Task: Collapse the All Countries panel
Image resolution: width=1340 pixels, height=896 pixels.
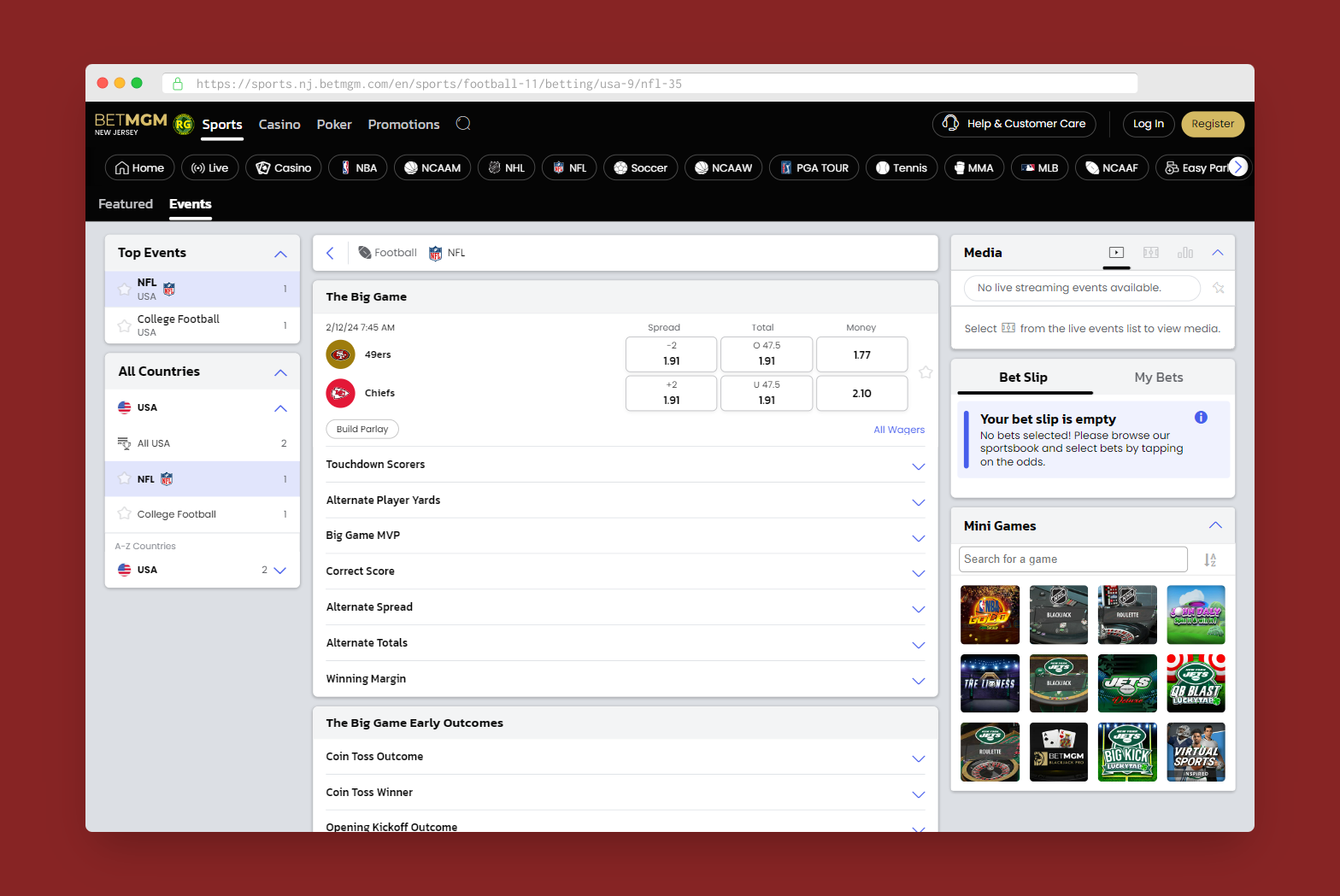Action: [x=280, y=372]
